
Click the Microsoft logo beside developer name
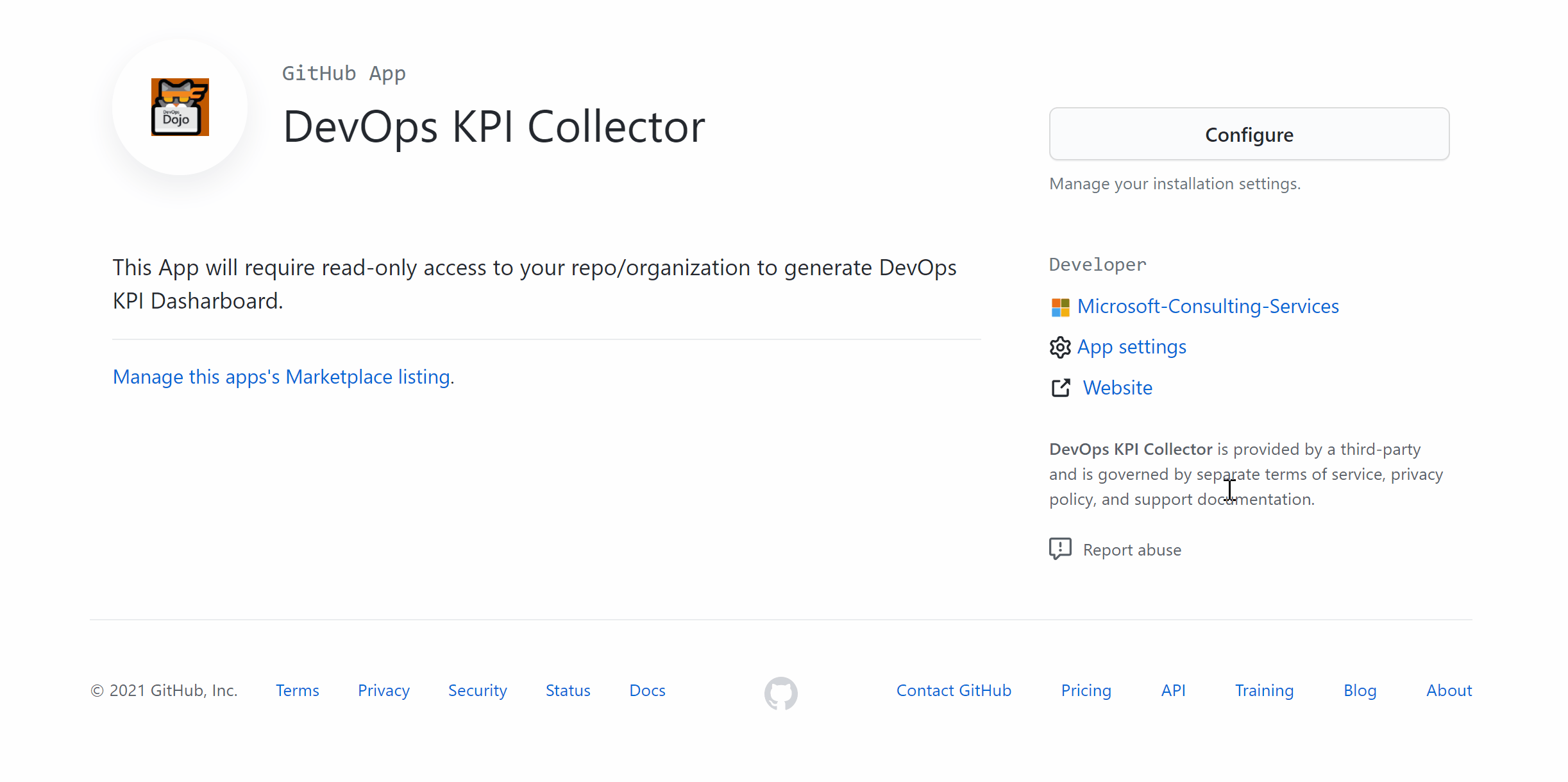1060,307
